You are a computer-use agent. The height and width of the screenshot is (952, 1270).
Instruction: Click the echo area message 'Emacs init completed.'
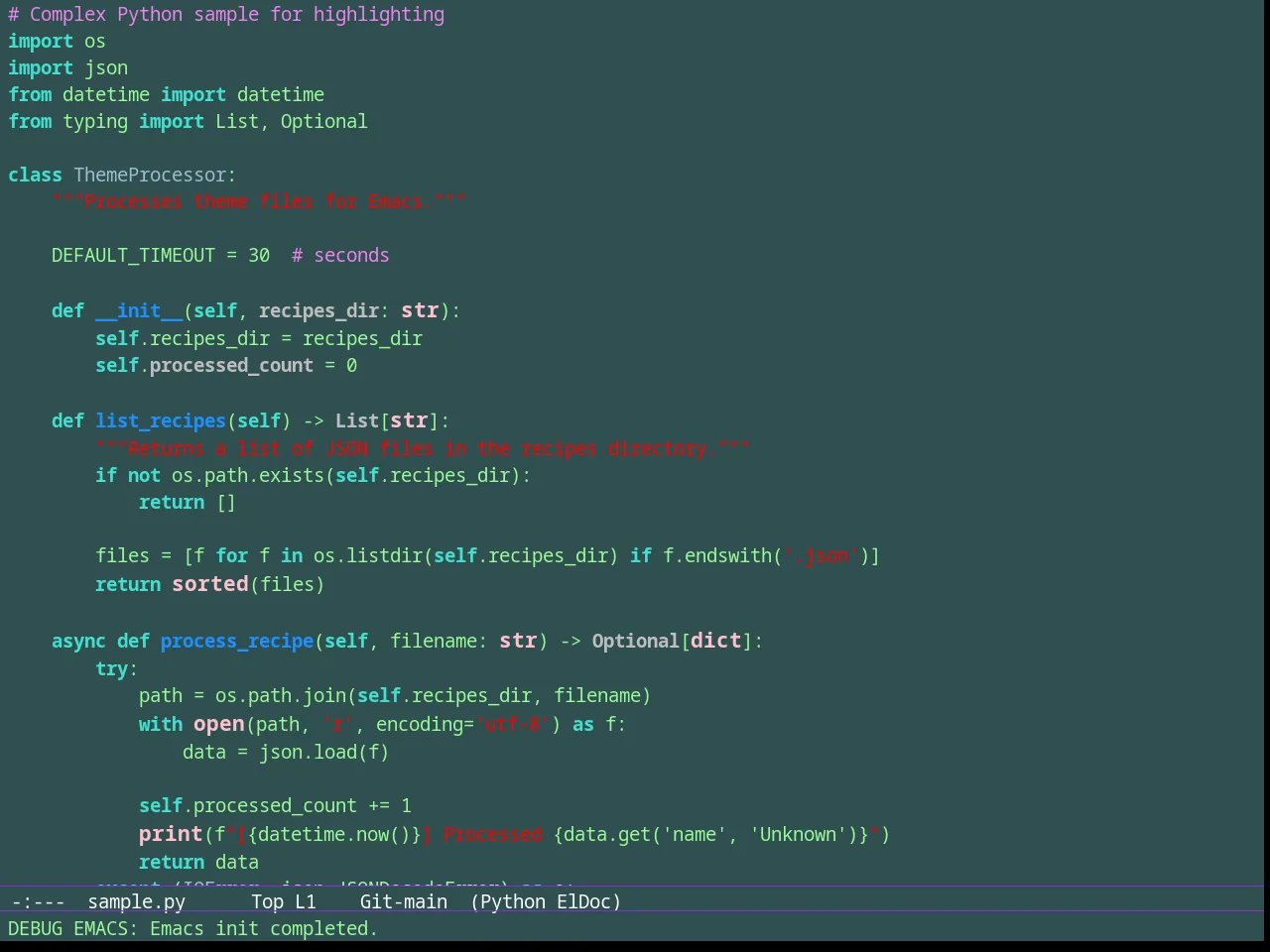(x=264, y=928)
